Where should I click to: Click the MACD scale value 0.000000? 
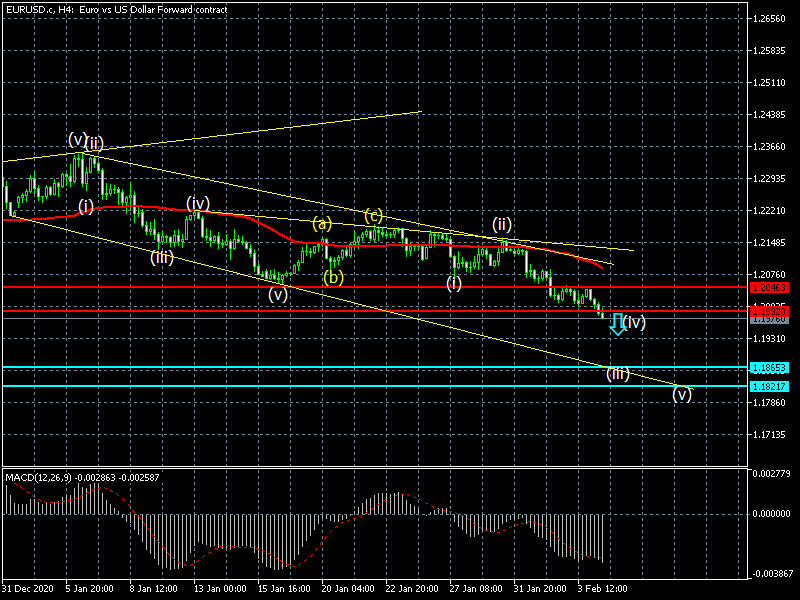[x=771, y=514]
